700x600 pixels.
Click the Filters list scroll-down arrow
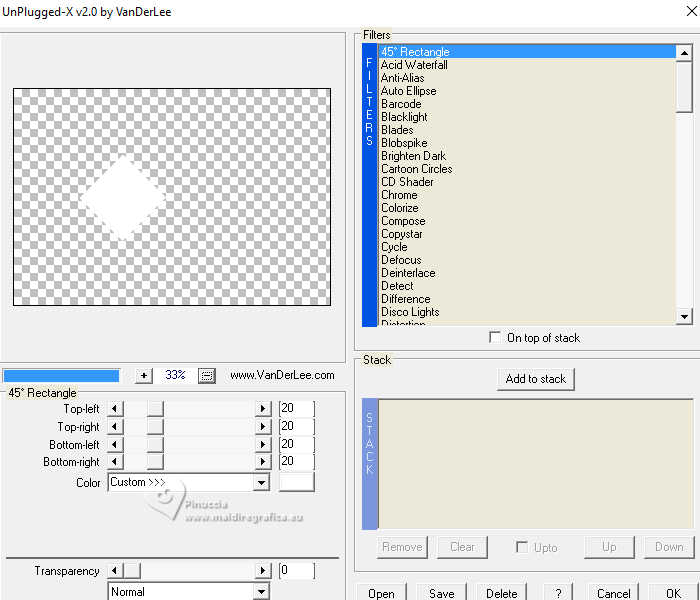pyautogui.click(x=684, y=317)
